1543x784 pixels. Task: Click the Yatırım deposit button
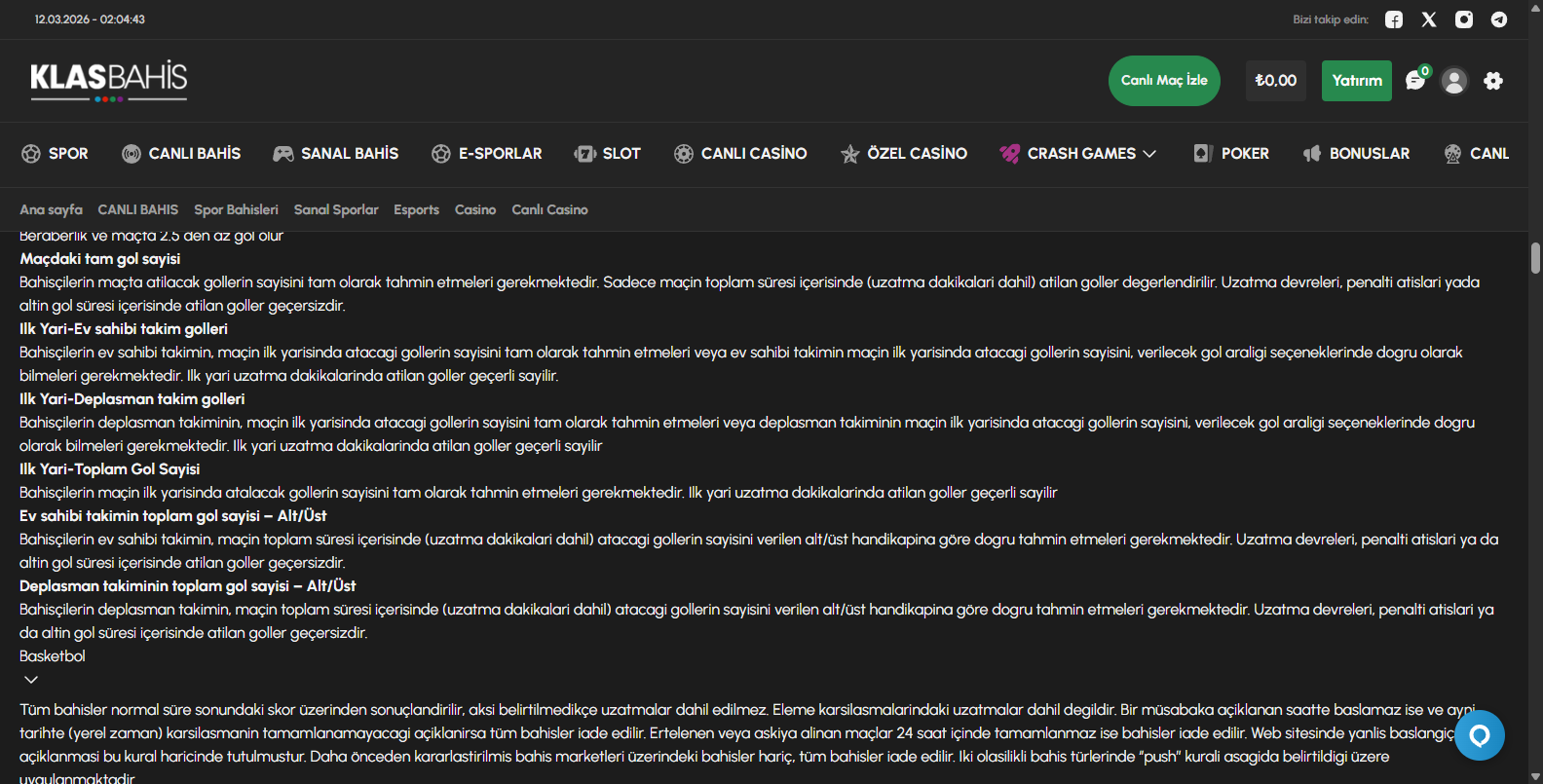1357,81
